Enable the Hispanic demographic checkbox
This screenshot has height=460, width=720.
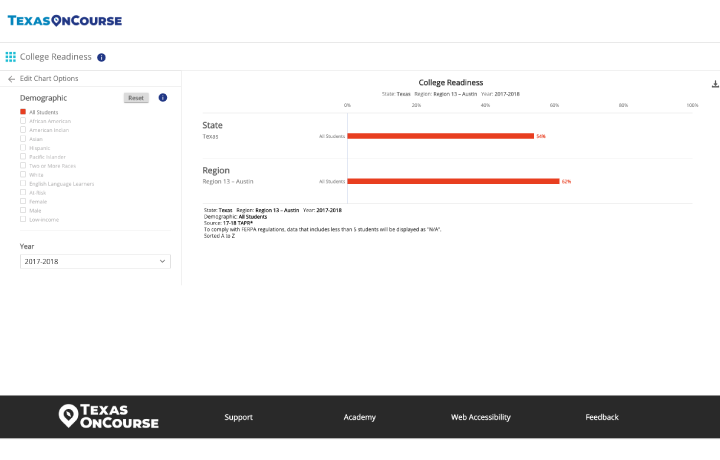tap(23, 148)
